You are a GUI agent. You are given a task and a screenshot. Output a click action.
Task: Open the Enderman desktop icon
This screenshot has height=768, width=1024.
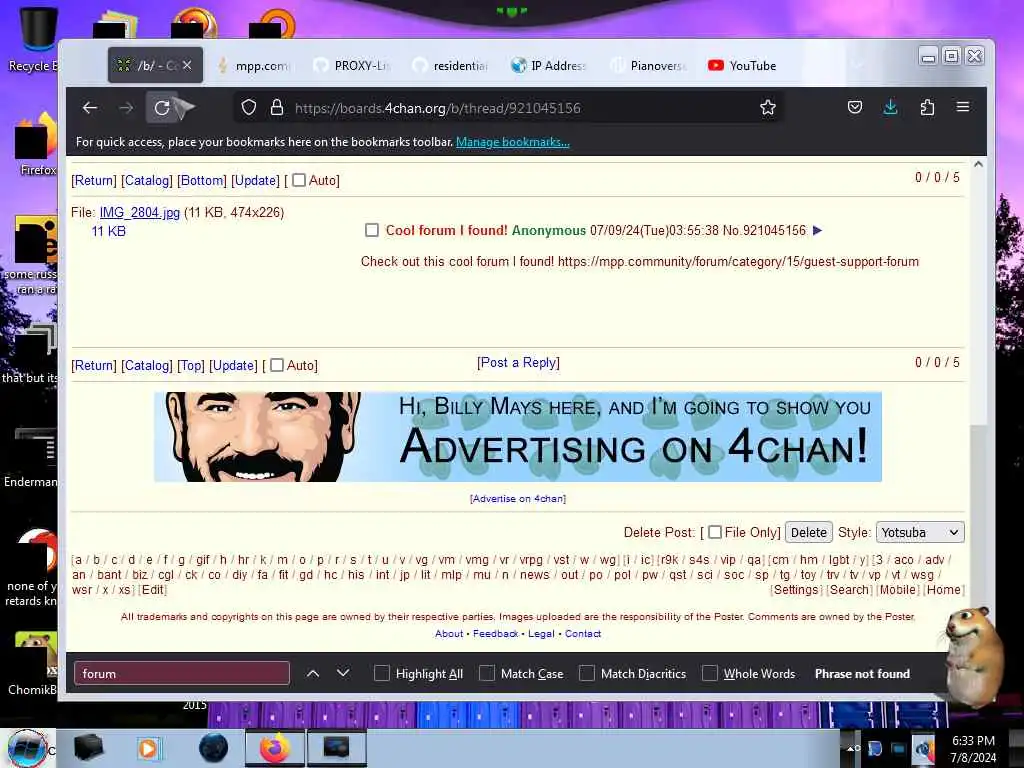tap(33, 457)
